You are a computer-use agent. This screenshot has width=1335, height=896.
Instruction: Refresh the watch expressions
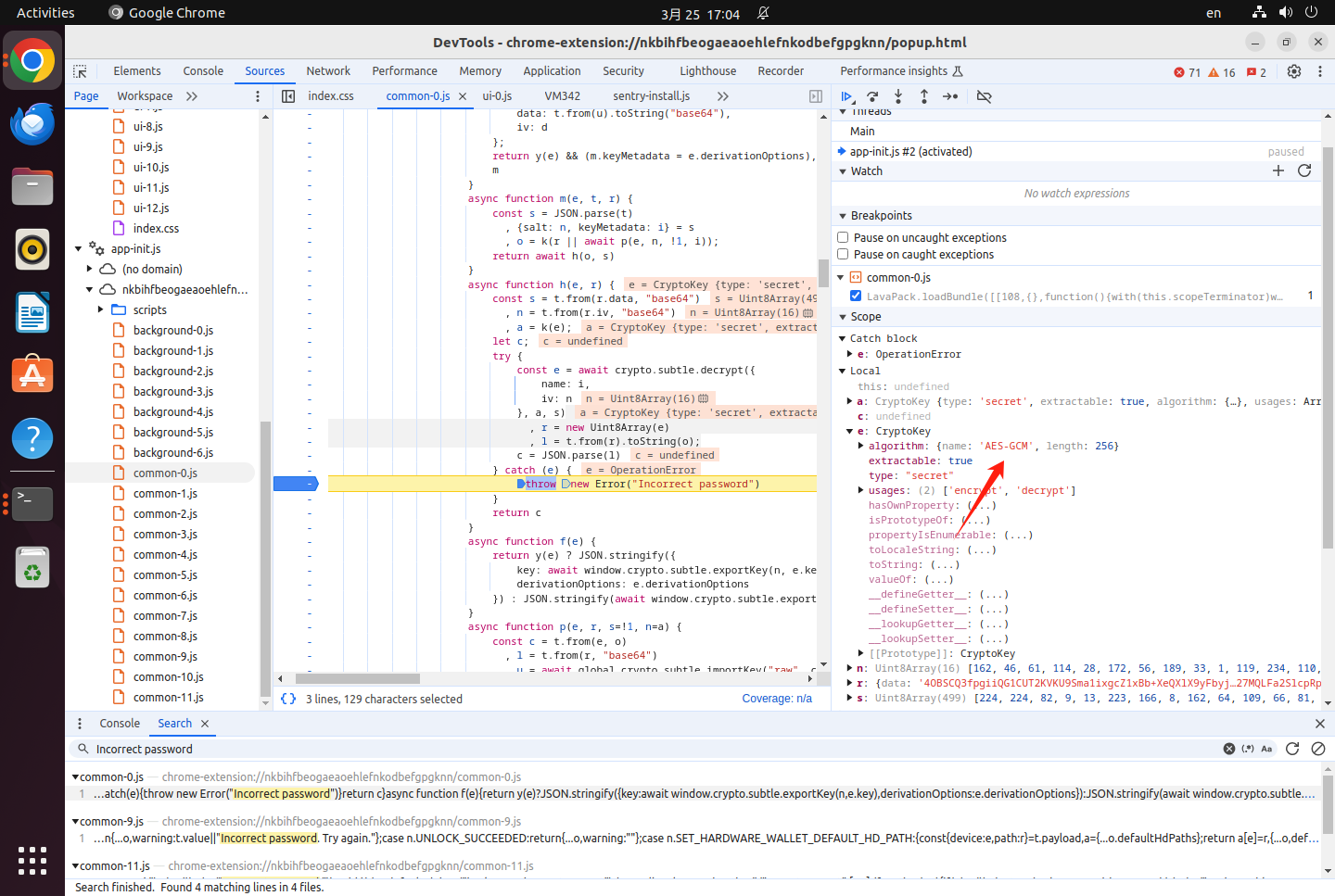(1304, 170)
